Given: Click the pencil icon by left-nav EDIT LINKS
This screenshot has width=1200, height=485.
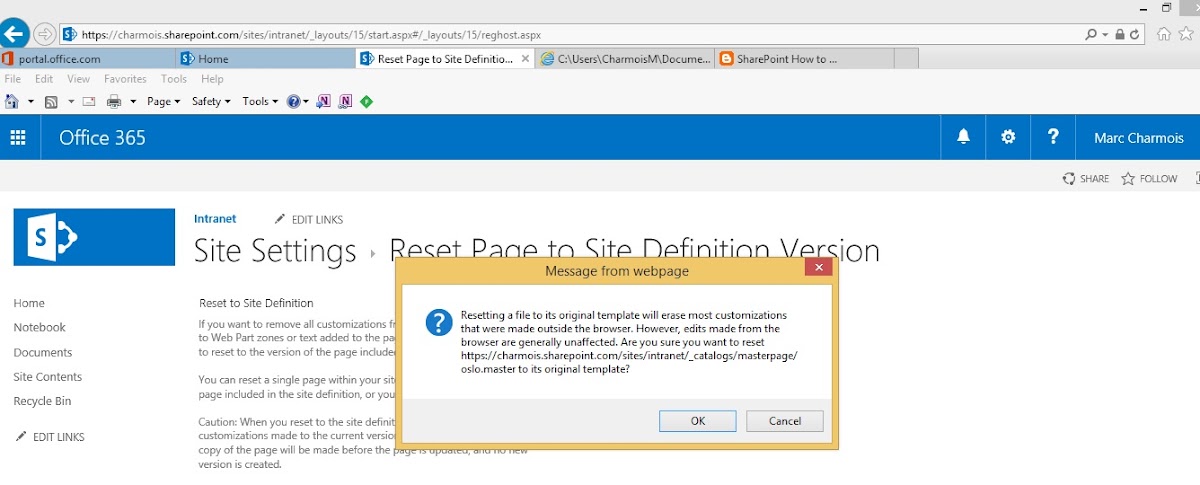Looking at the screenshot, I should coord(21,437).
